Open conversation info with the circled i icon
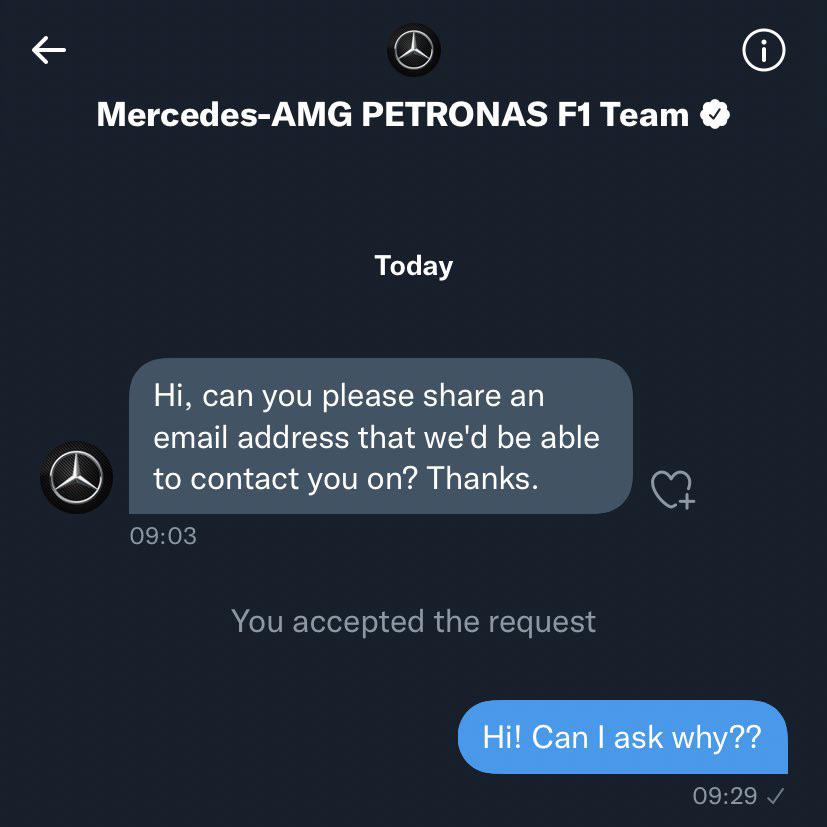827x827 pixels. 764,51
